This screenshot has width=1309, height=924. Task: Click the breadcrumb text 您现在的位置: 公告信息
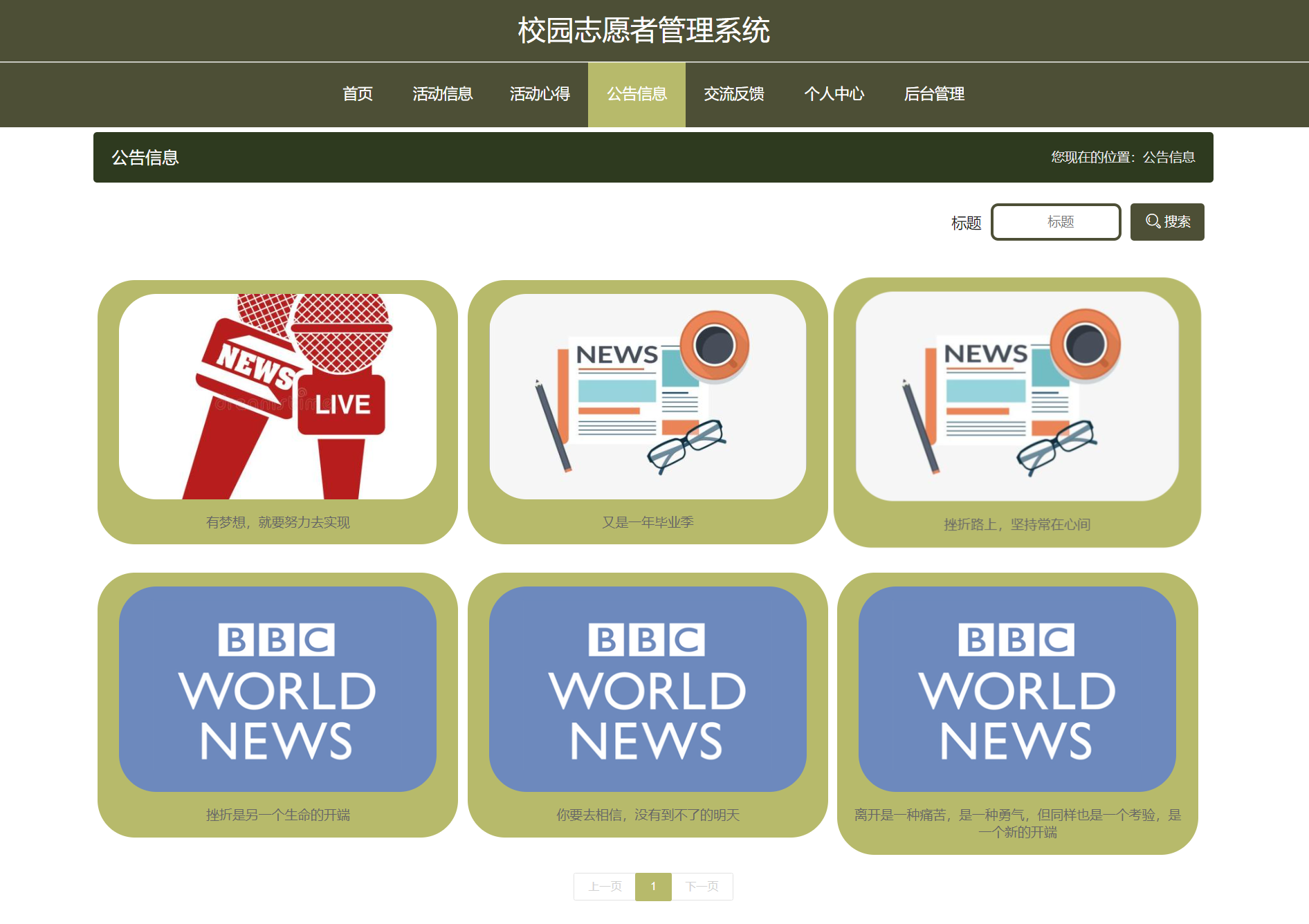[x=1123, y=157]
